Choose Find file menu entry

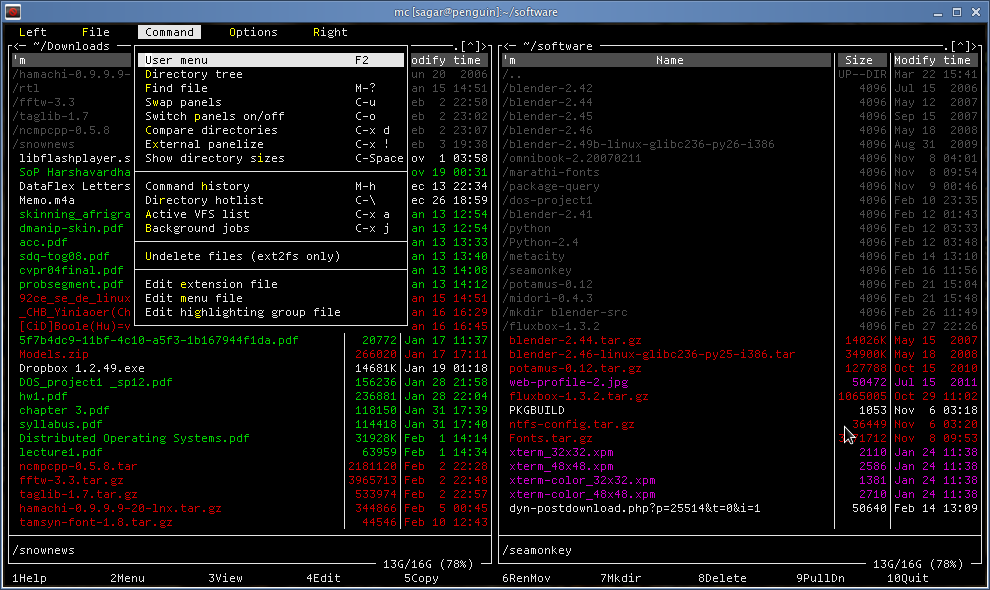pyautogui.click(x=271, y=88)
